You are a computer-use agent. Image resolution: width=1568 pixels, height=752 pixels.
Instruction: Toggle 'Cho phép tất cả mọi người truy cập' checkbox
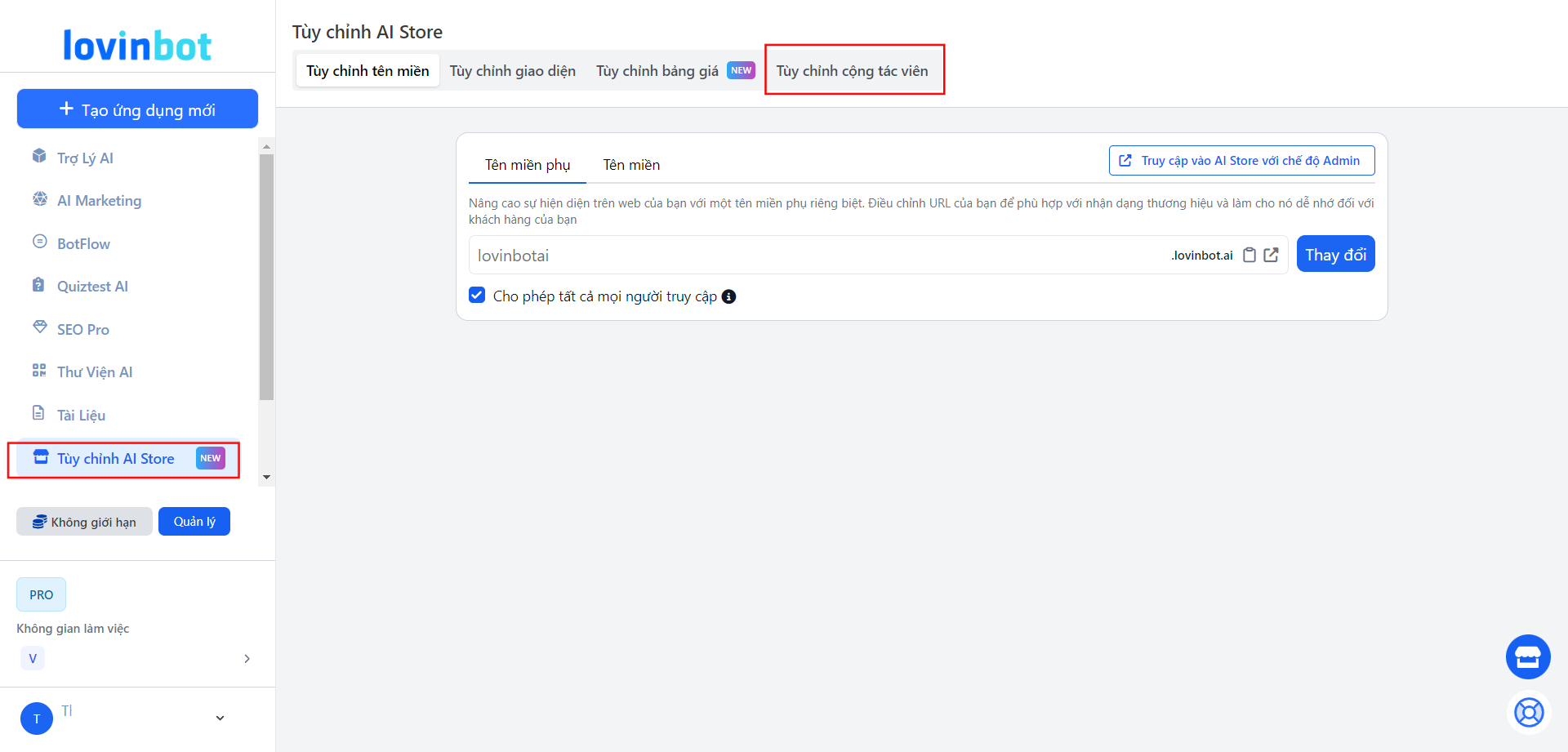click(x=477, y=296)
